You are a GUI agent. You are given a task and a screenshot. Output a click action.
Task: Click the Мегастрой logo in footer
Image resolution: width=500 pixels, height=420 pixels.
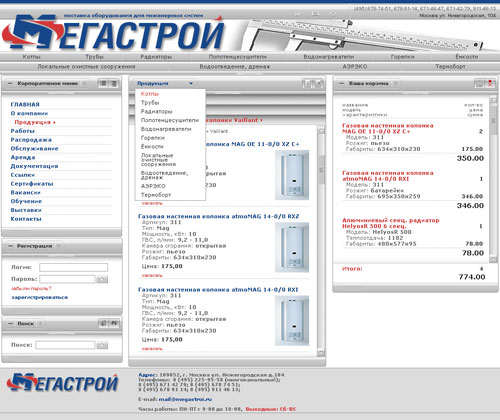[62, 382]
